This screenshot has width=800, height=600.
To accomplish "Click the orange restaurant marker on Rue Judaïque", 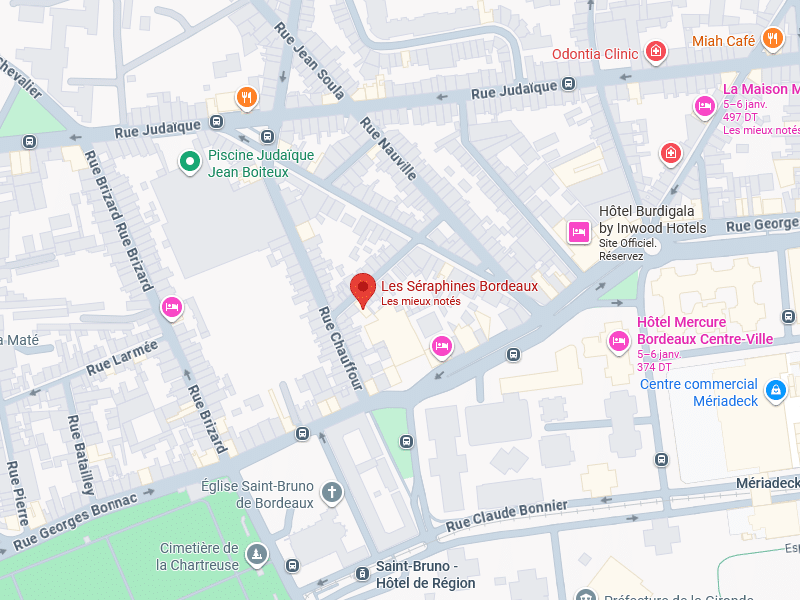I will (x=246, y=97).
